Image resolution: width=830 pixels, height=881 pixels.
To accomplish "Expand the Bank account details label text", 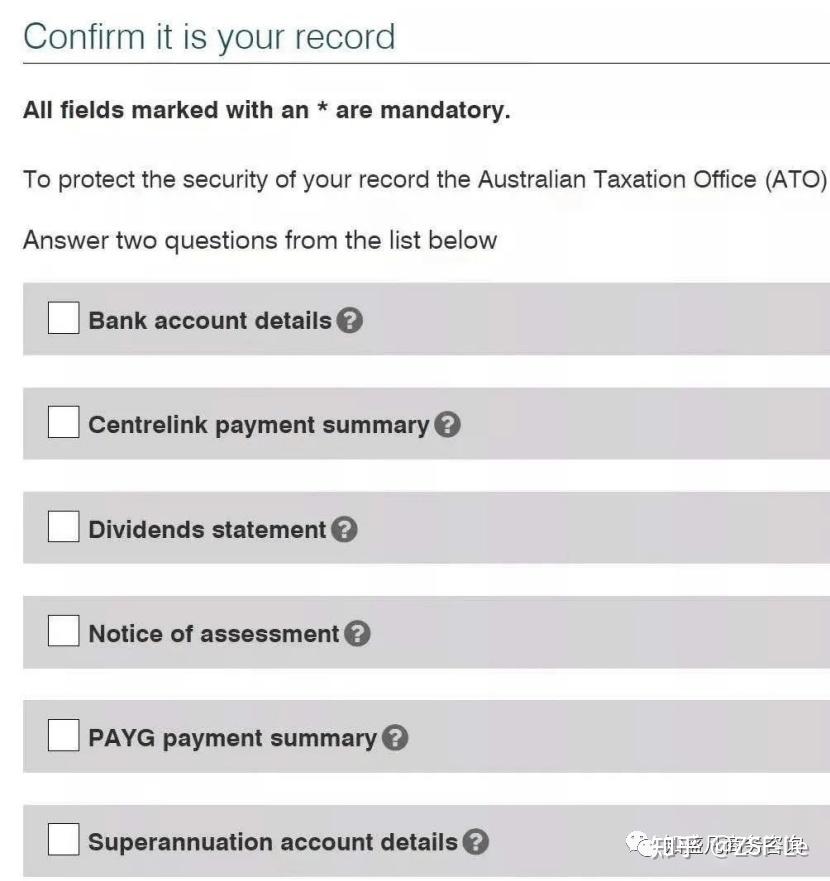I will pyautogui.click(x=209, y=321).
